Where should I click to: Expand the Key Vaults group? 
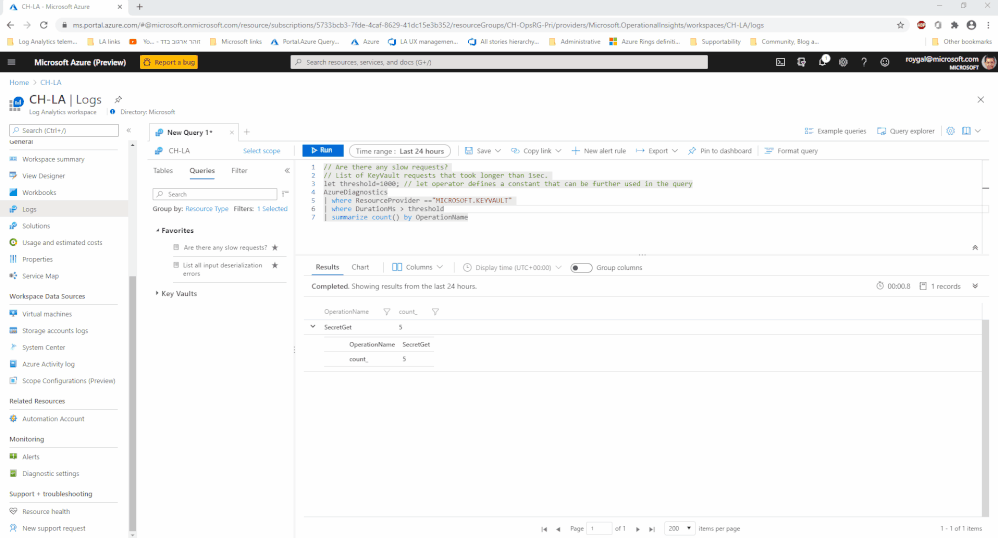[157, 294]
